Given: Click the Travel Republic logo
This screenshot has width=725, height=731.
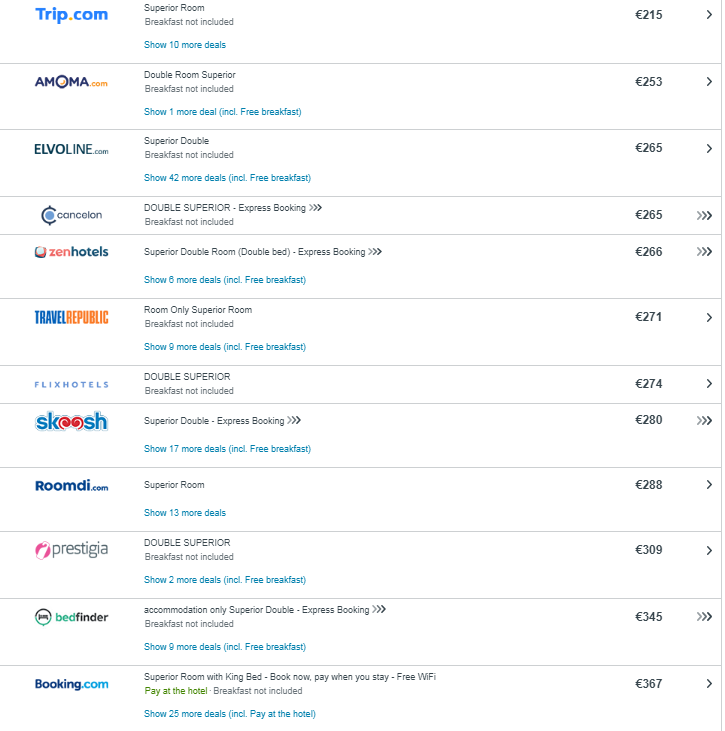Looking at the screenshot, I should click(71, 317).
